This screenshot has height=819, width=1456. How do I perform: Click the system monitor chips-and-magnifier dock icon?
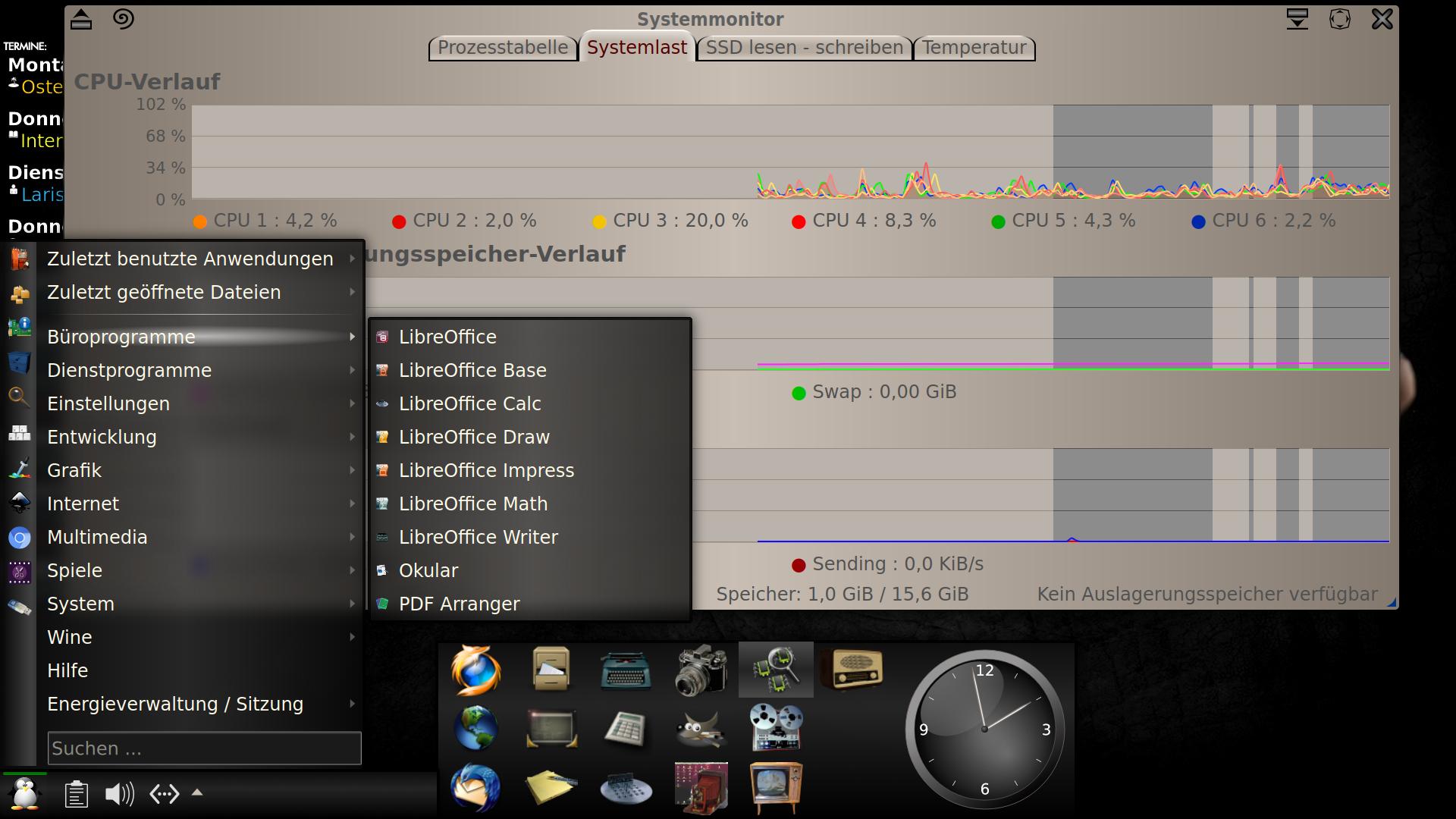pos(776,670)
